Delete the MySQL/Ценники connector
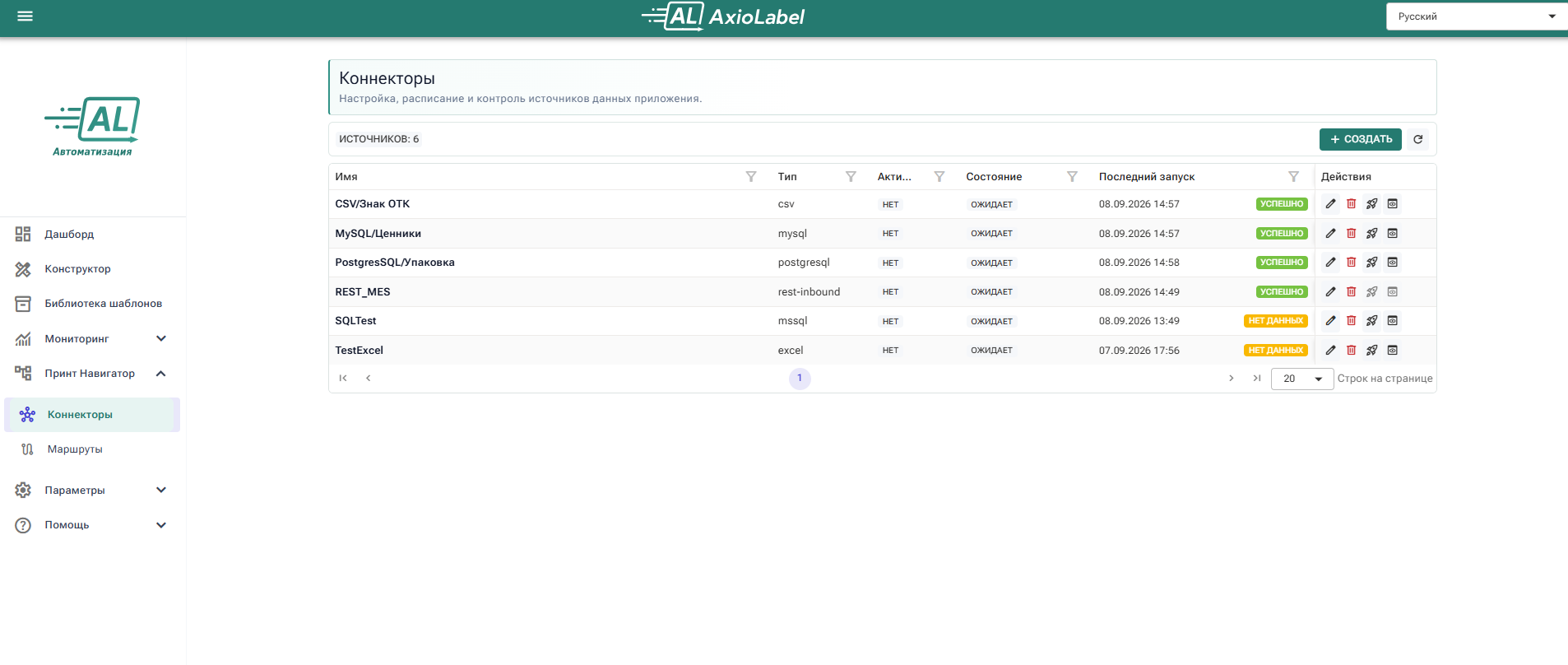 point(1351,234)
